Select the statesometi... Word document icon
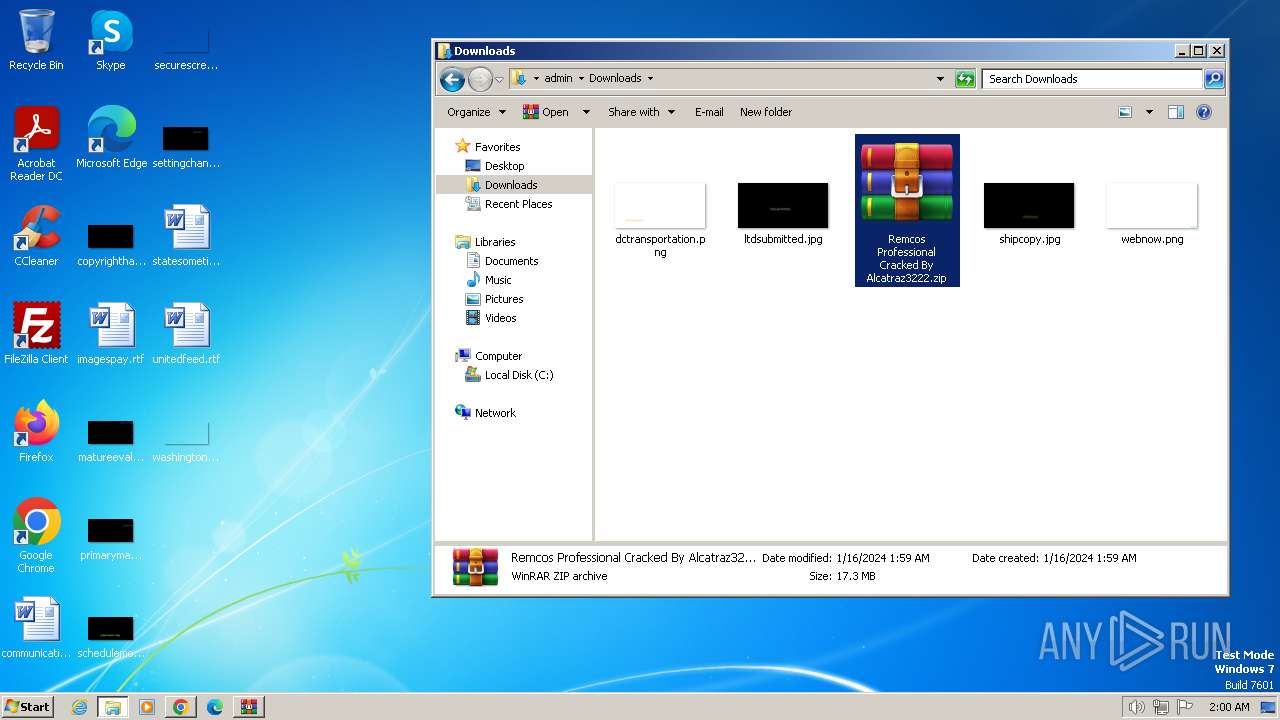The image size is (1280, 720). click(x=186, y=236)
